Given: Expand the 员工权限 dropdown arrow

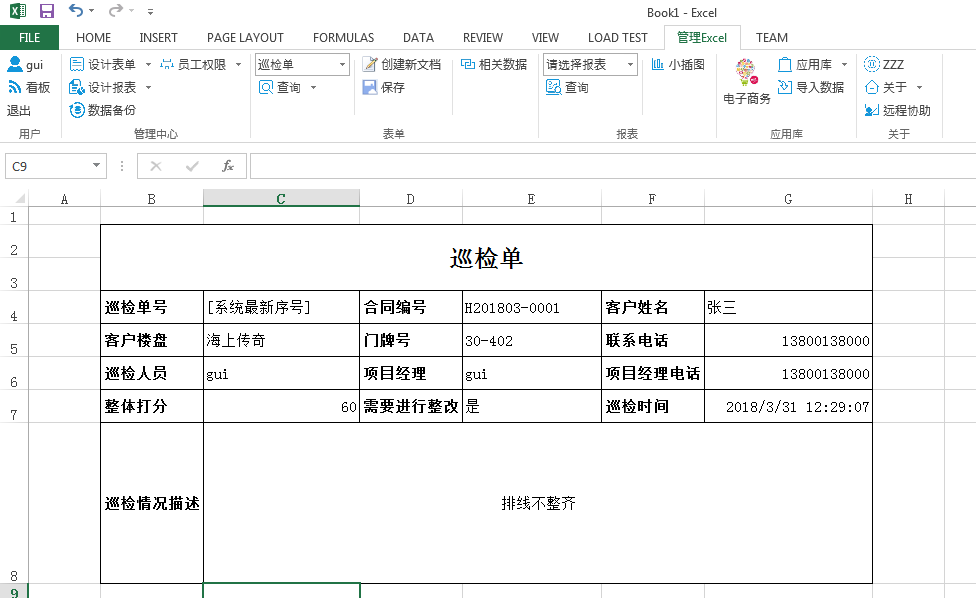Looking at the screenshot, I should (x=238, y=64).
